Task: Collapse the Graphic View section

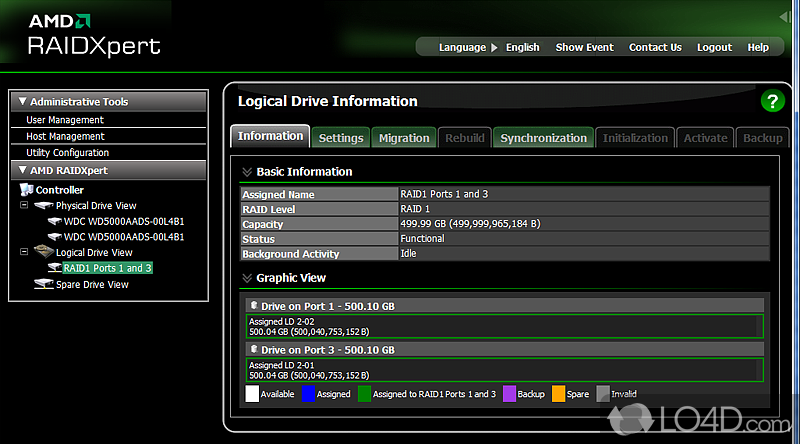Action: (247, 278)
